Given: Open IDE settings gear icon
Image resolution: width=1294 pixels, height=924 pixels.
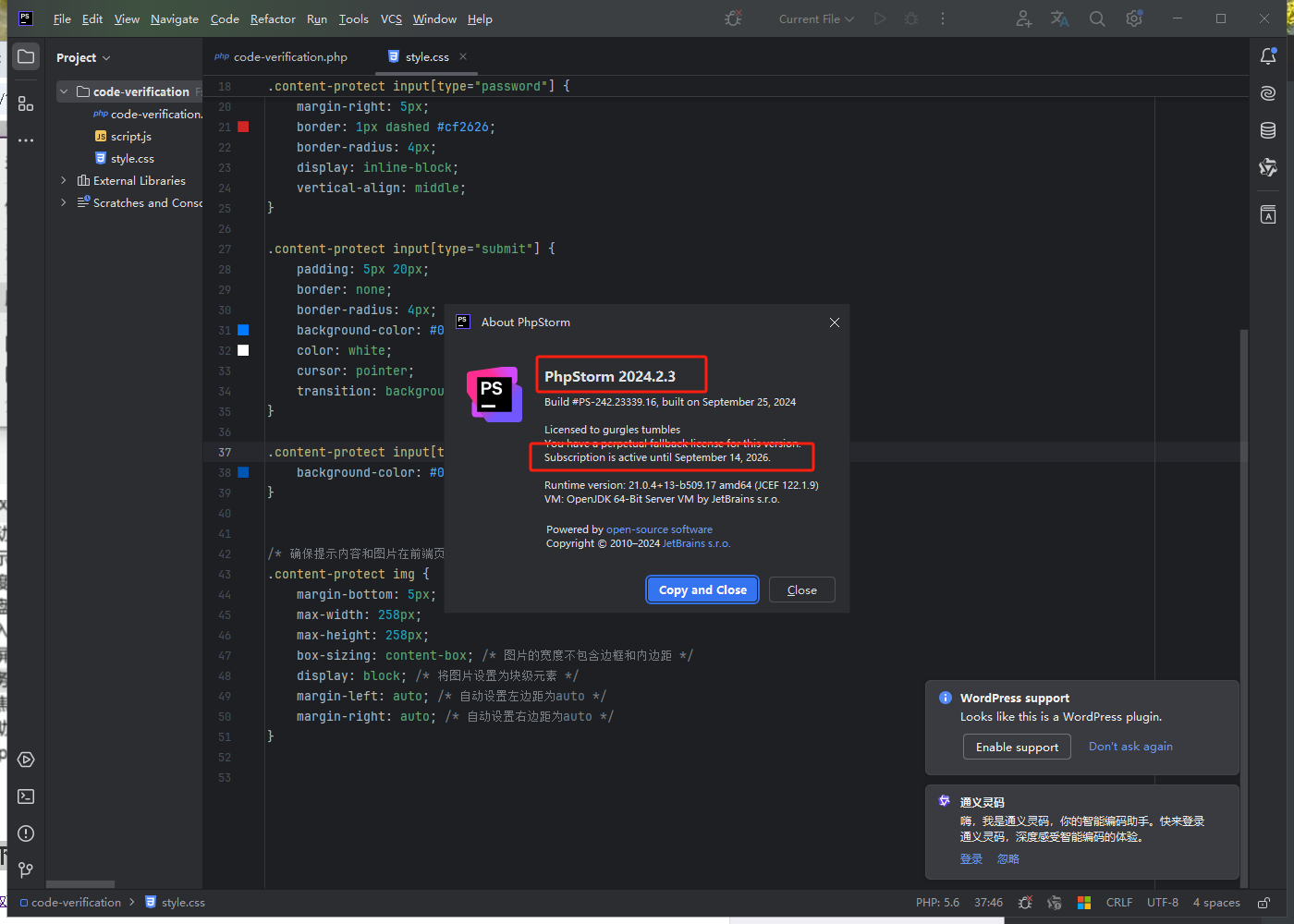Looking at the screenshot, I should coord(1134,18).
